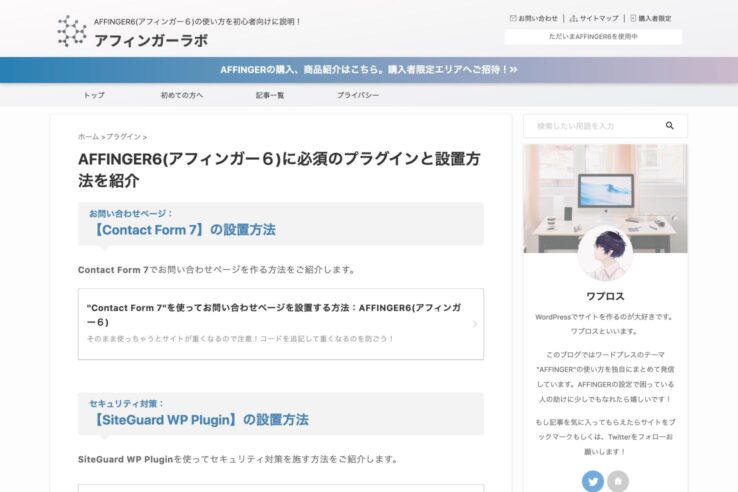Screen dimensions: 738x492
Task: Open the gray home icon button
Action: [x=618, y=481]
